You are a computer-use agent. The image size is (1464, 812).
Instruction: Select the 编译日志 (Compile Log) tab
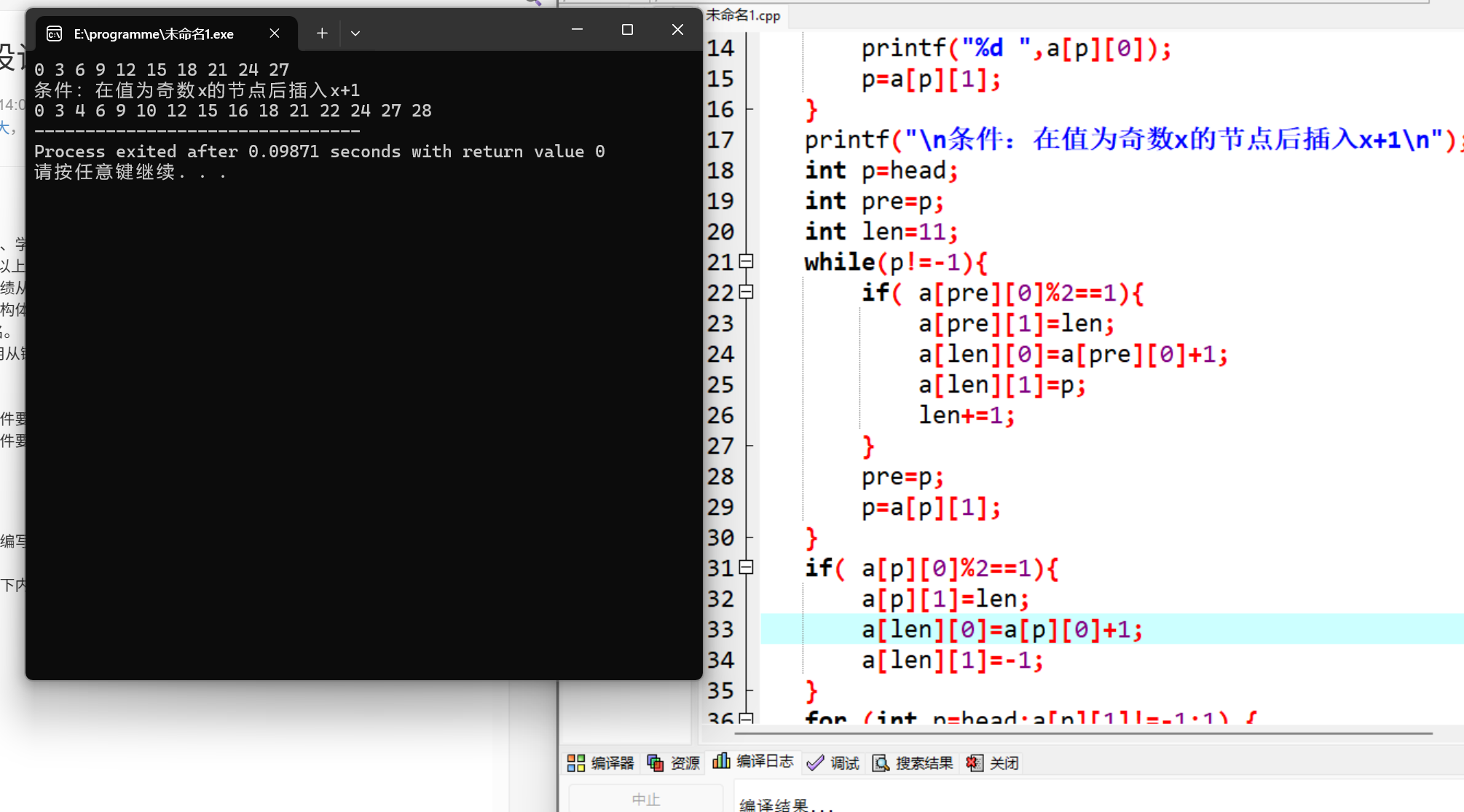tap(754, 761)
